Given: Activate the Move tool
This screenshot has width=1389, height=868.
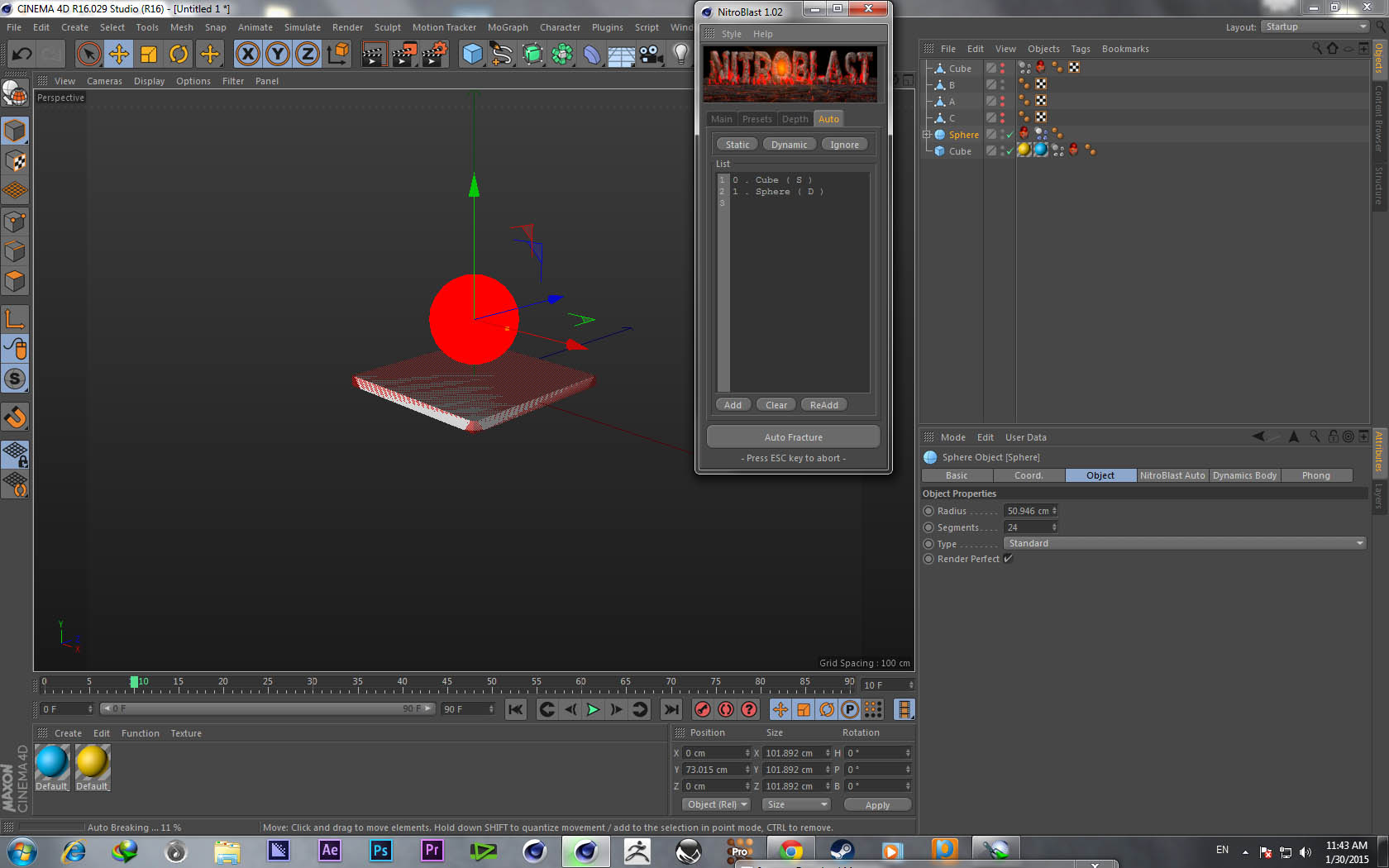Looking at the screenshot, I should point(118,55).
